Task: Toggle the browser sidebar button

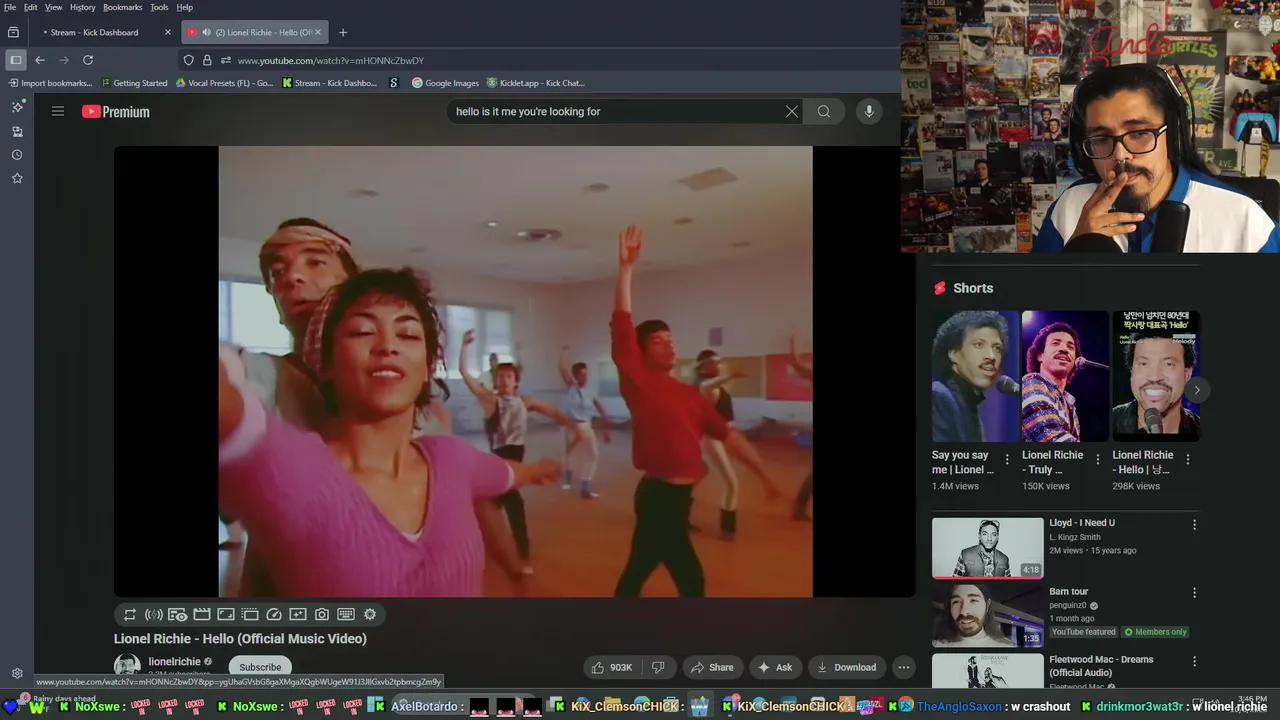Action: [x=15, y=60]
